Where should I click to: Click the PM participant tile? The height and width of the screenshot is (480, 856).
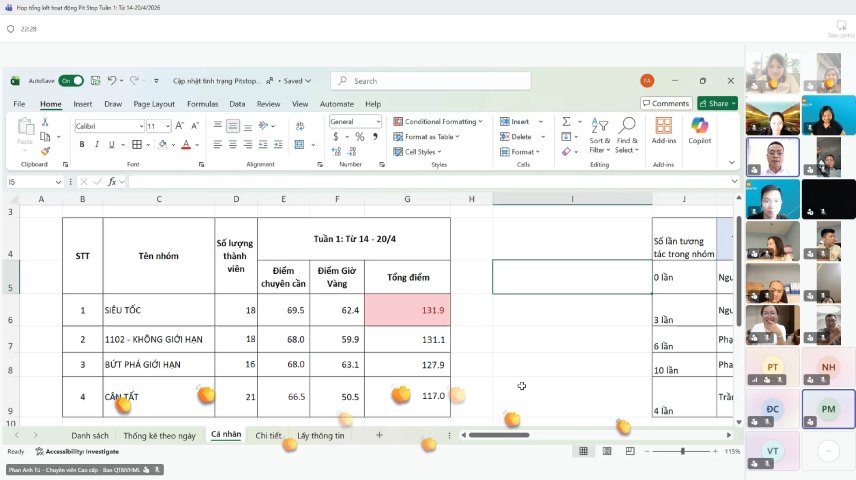coord(828,409)
